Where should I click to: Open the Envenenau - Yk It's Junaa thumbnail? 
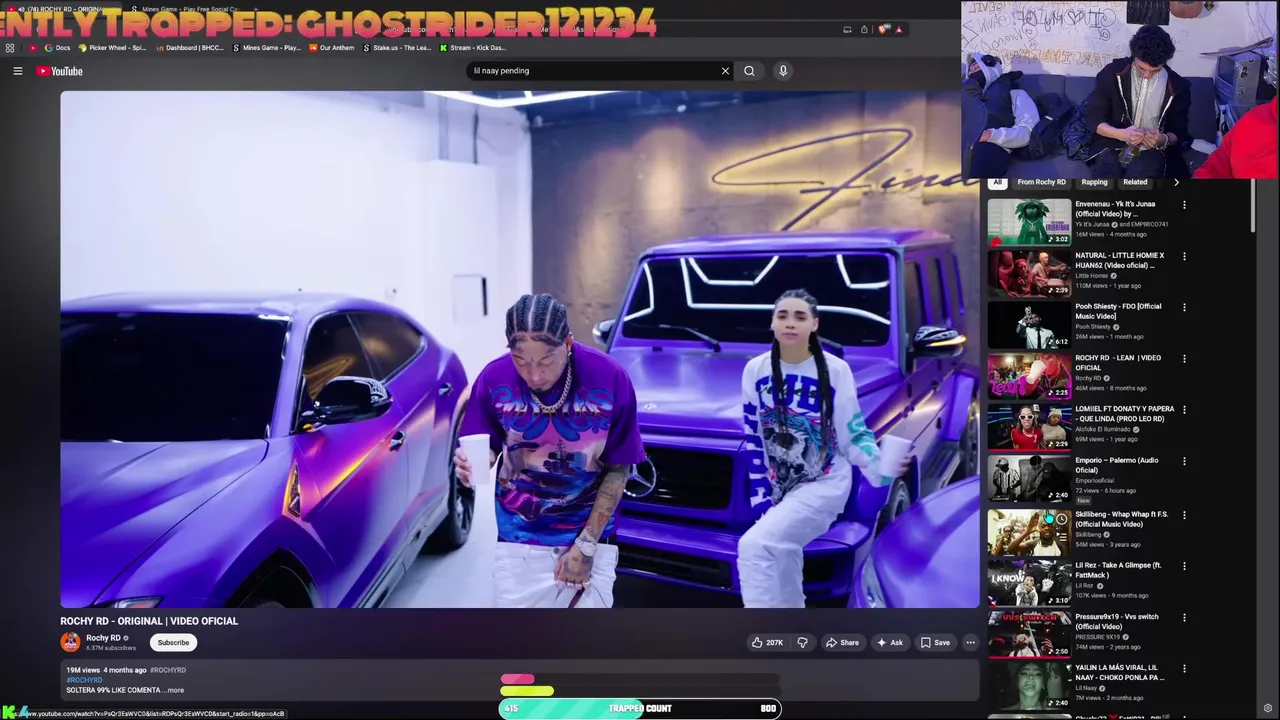coord(1029,222)
